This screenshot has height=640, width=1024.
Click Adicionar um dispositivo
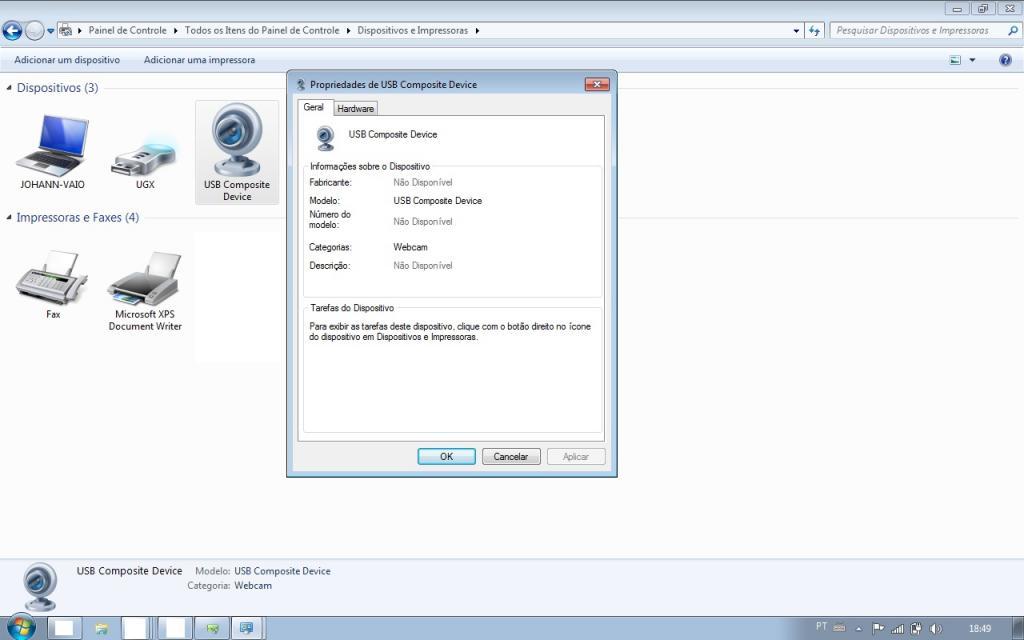click(67, 60)
